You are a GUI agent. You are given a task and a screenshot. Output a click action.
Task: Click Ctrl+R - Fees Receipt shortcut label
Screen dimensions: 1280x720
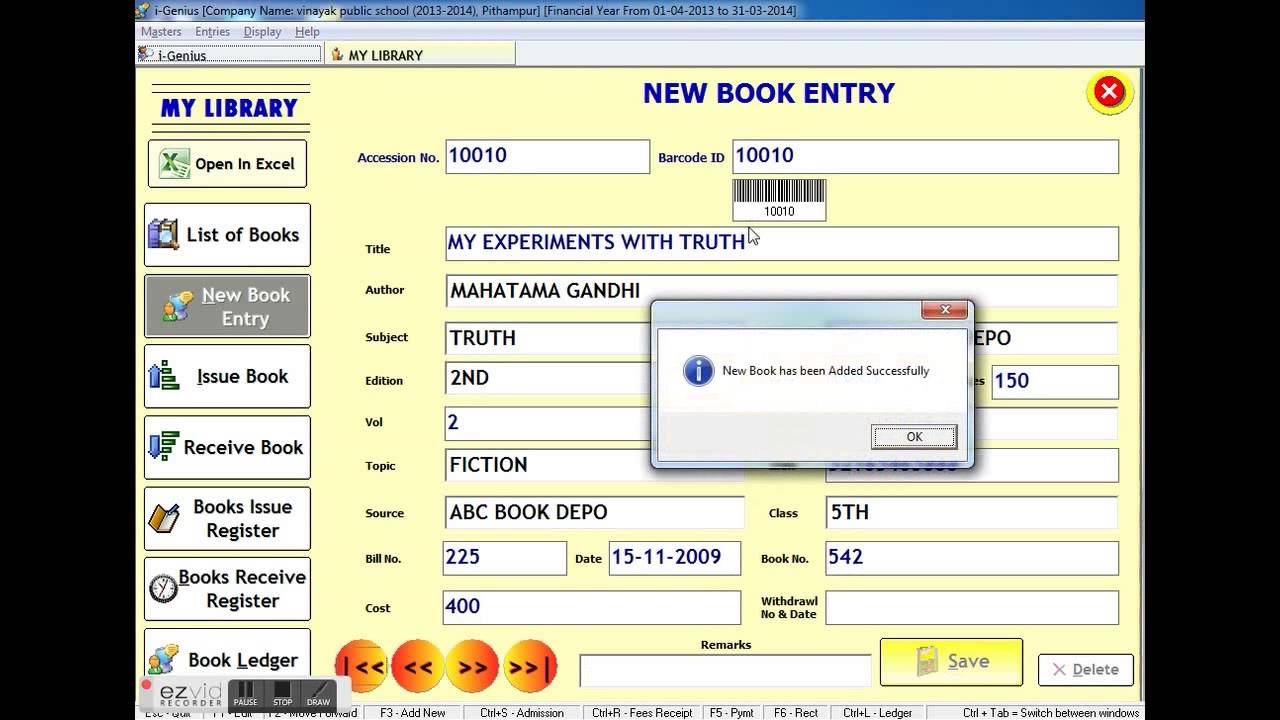pyautogui.click(x=642, y=713)
